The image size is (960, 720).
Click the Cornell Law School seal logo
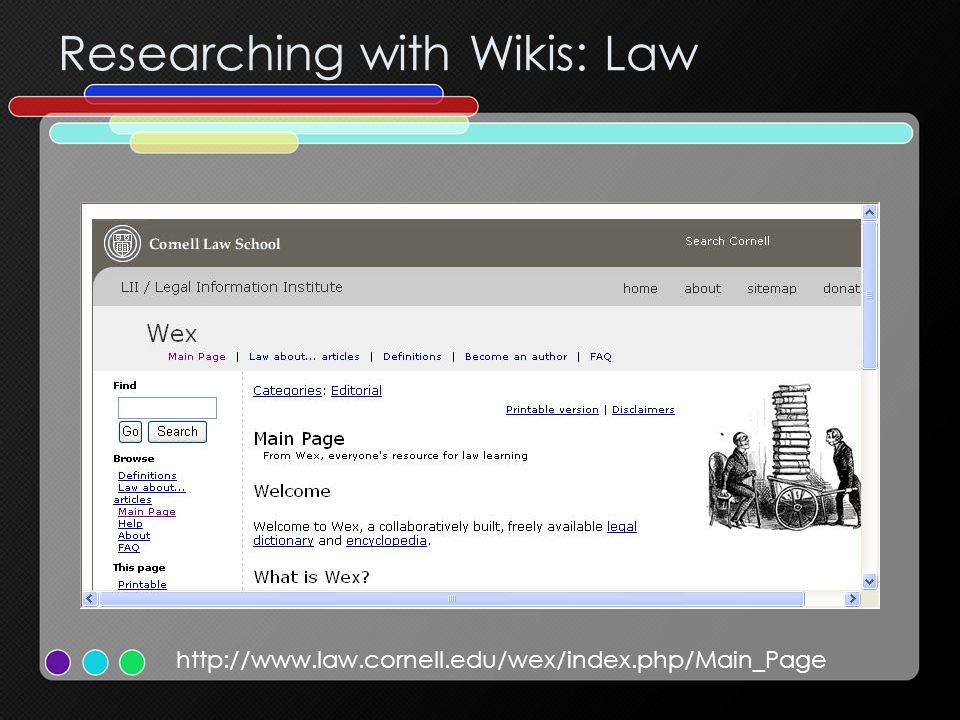tap(122, 243)
